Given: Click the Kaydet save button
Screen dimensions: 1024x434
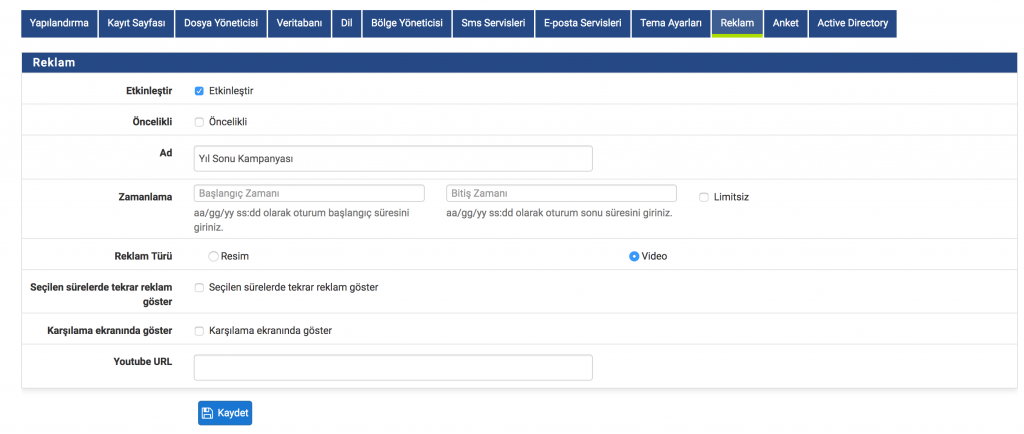Looking at the screenshot, I should (225, 413).
